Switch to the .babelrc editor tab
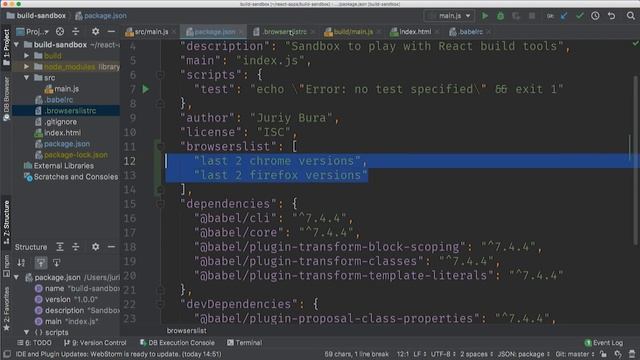The image size is (640, 360). coord(469,31)
